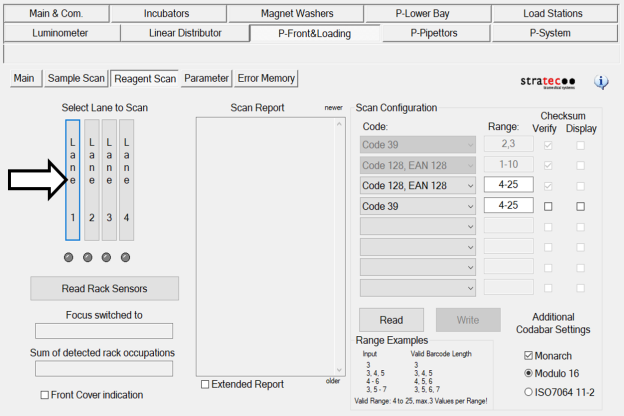Select Lane 1 to scan

pyautogui.click(x=72, y=180)
